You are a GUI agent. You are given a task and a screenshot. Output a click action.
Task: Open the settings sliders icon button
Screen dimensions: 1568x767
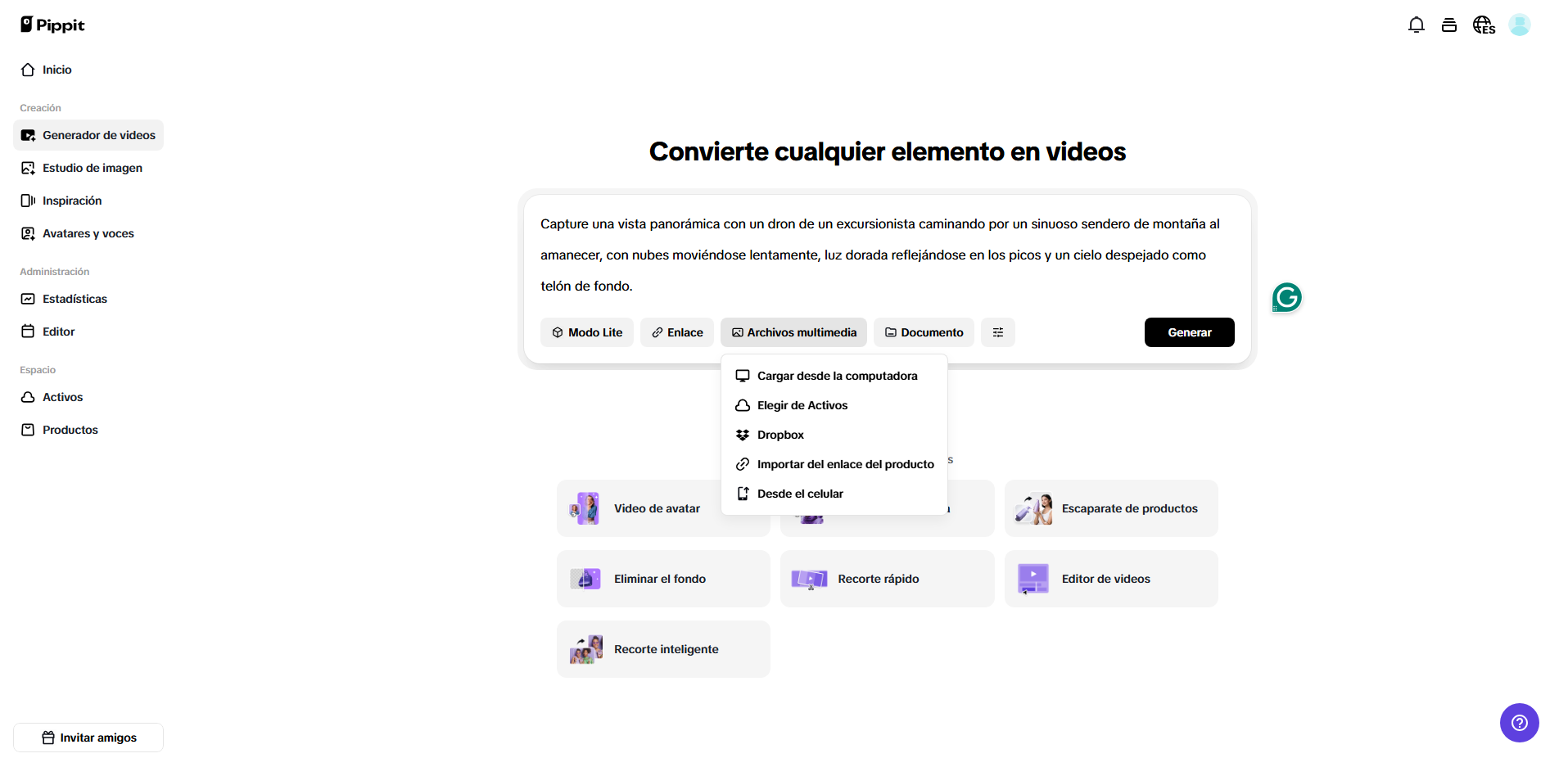click(x=997, y=332)
